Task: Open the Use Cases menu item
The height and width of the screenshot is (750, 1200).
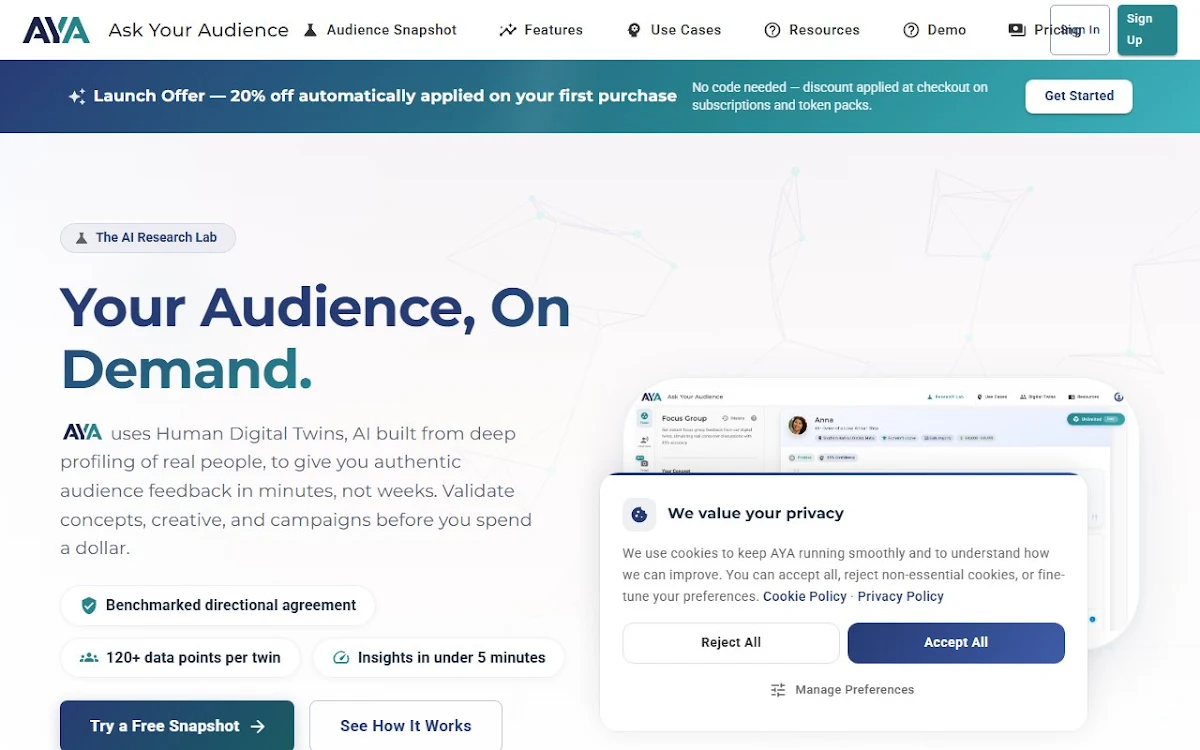Action: pyautogui.click(x=674, y=30)
